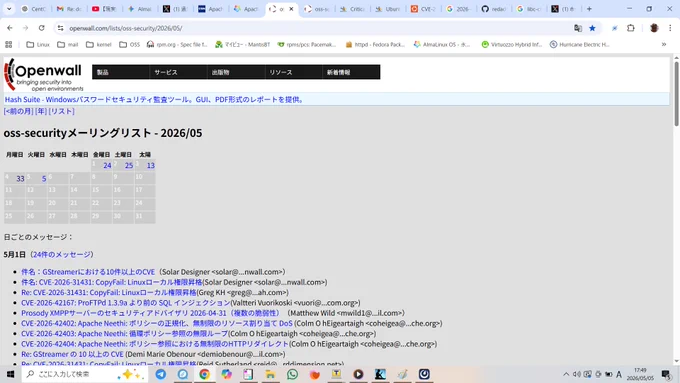
Task: Open the OSS bookmarks folder
Action: click(x=130, y=44)
